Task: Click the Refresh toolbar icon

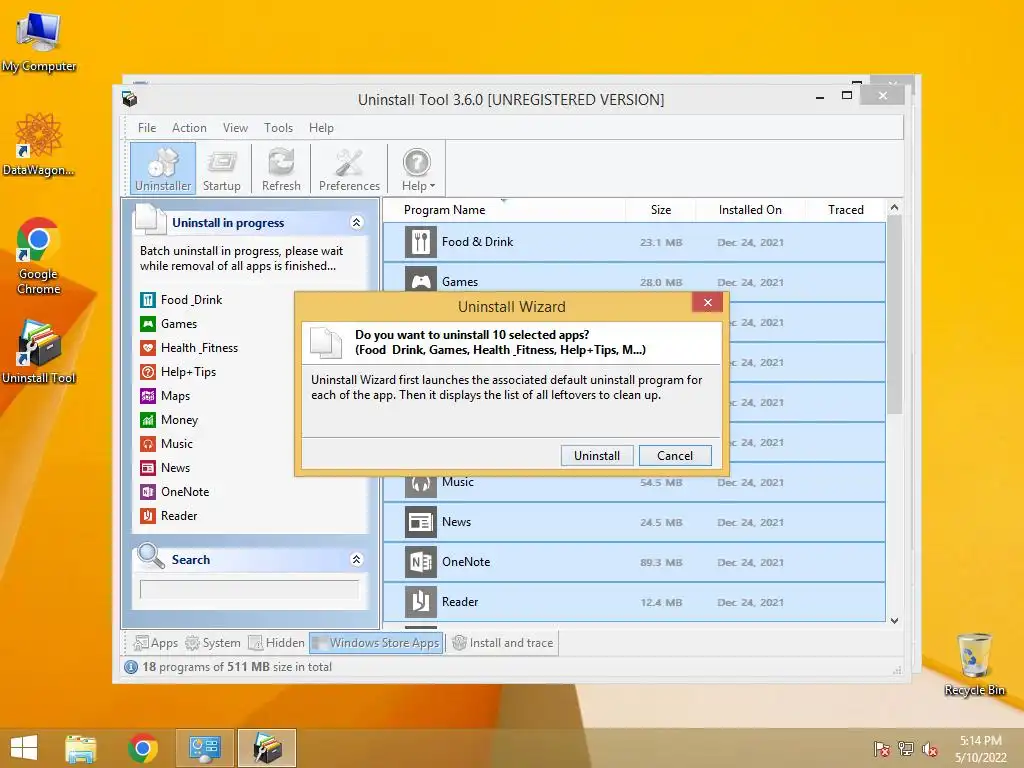Action: (281, 169)
